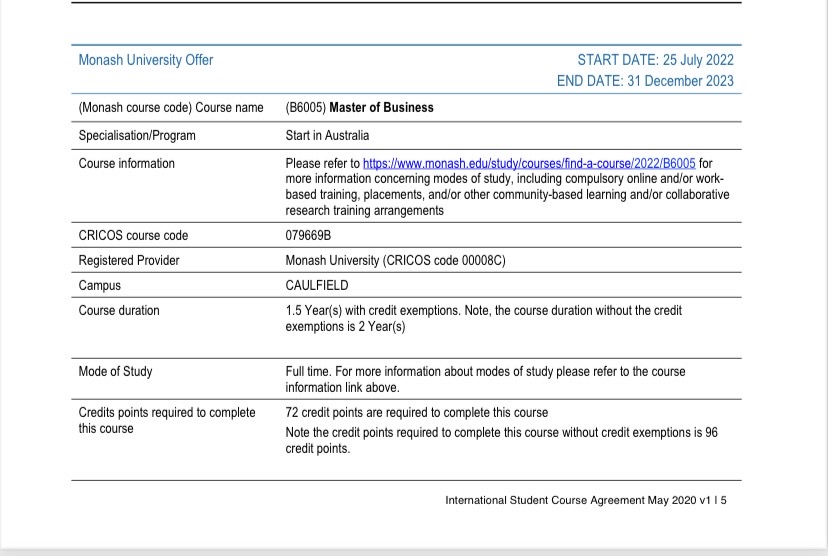Open the monash.edu B6005 course link

tap(529, 163)
